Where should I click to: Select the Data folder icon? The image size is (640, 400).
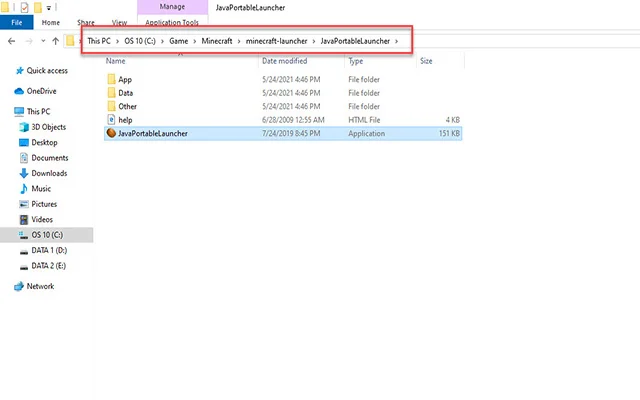pyautogui.click(x=111, y=93)
